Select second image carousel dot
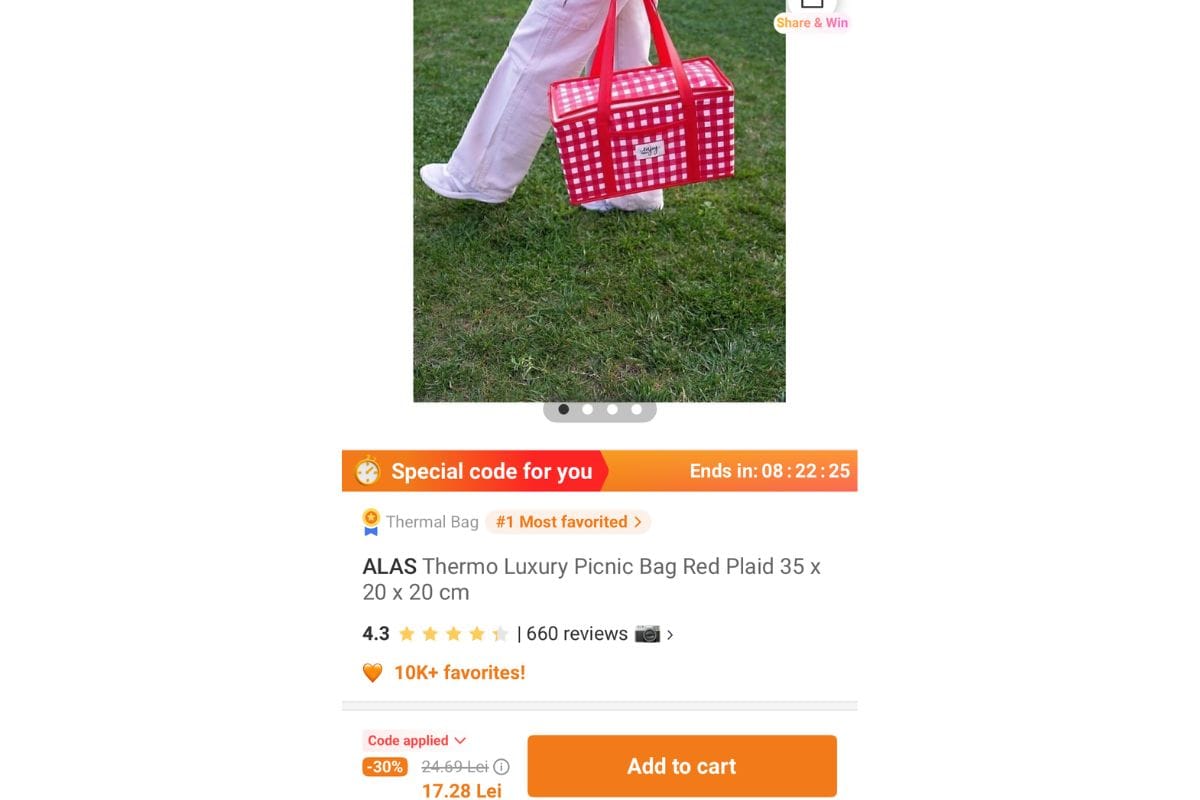This screenshot has width=1200, height=800. coord(588,409)
